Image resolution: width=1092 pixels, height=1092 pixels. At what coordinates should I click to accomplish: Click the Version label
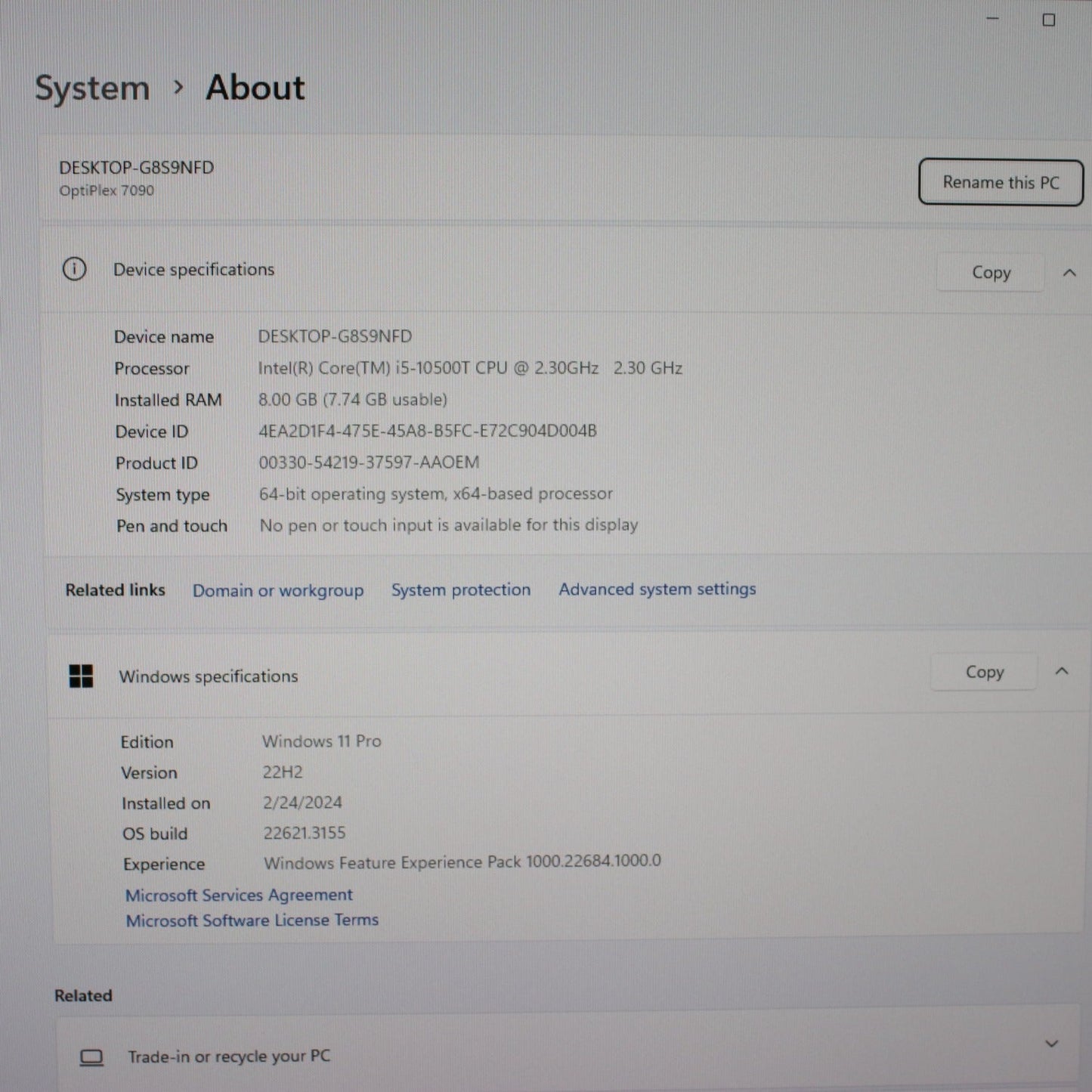click(149, 772)
